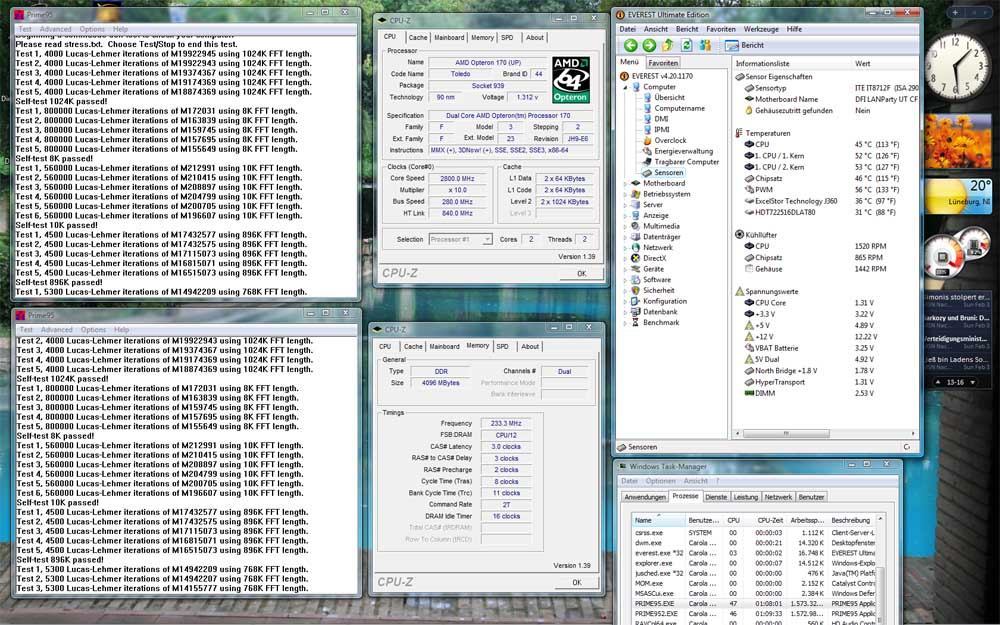Open Energieverwaltung in the EVEREST tree
The image size is (1000, 625).
coord(678,151)
